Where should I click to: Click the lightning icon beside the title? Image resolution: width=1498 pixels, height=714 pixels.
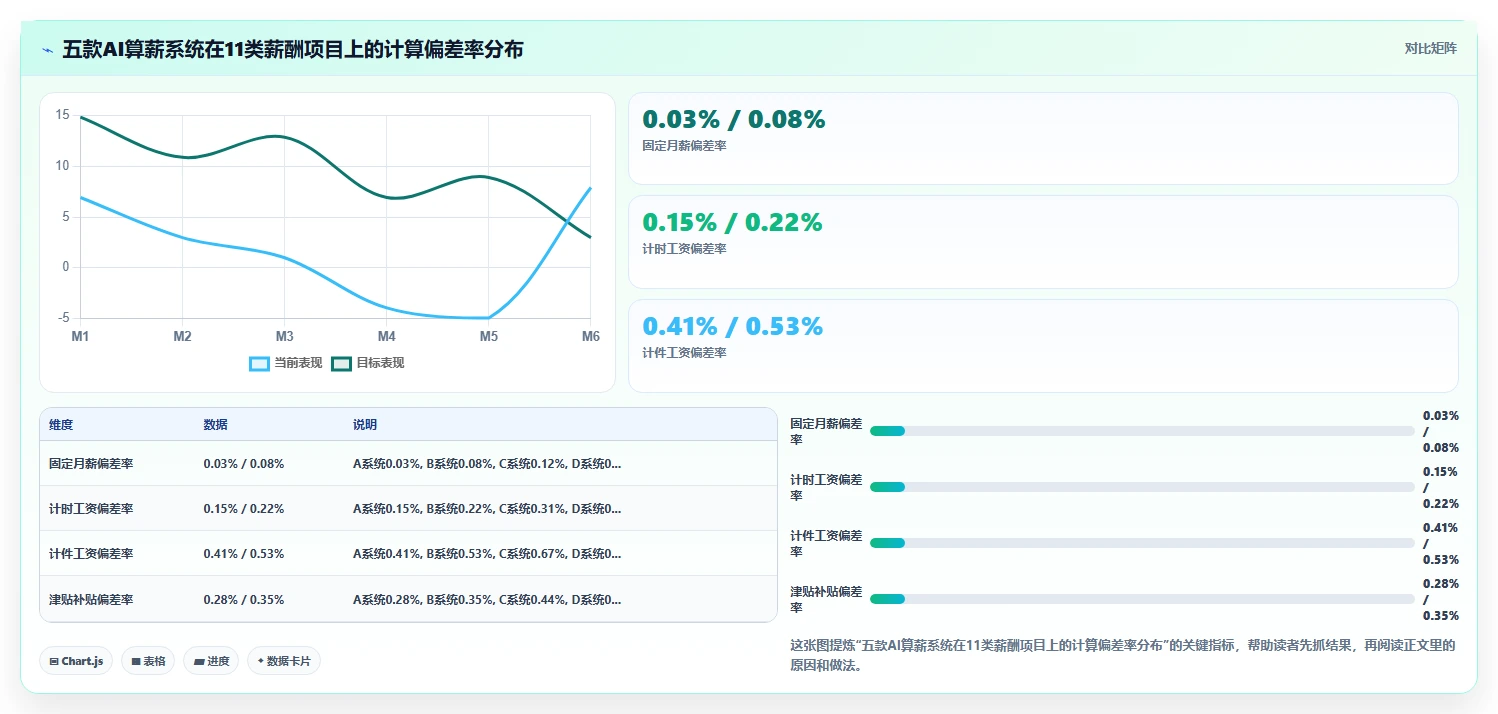tap(47, 50)
